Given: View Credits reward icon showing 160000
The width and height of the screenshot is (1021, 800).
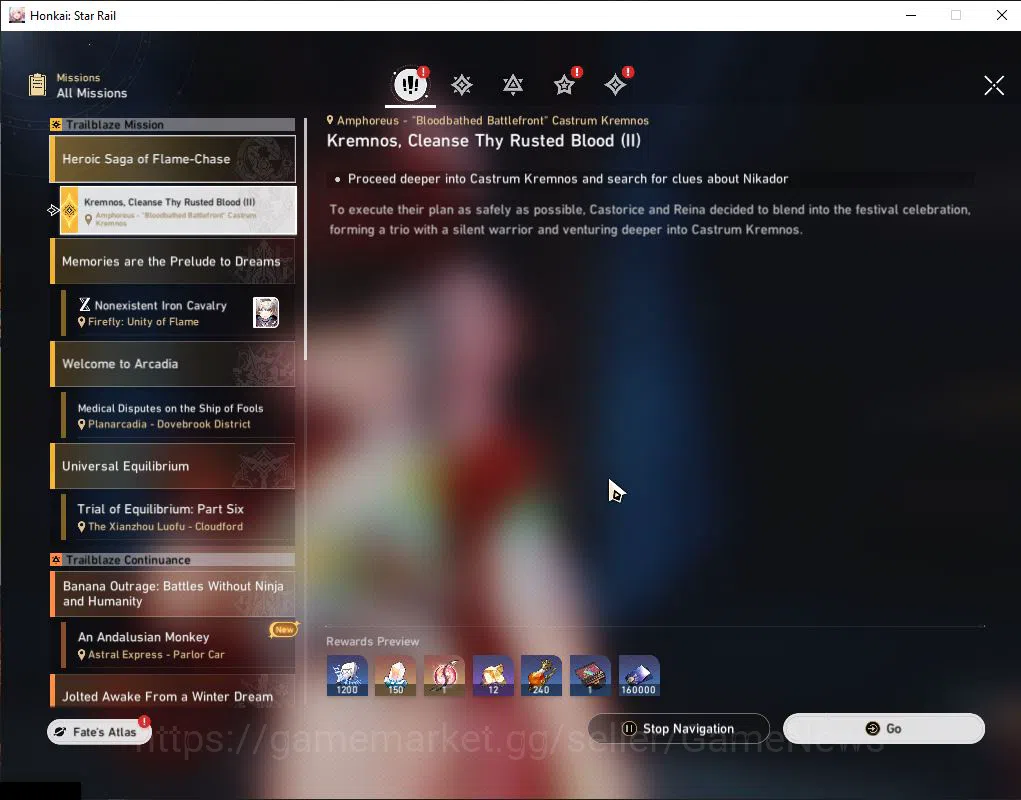Looking at the screenshot, I should (639, 676).
